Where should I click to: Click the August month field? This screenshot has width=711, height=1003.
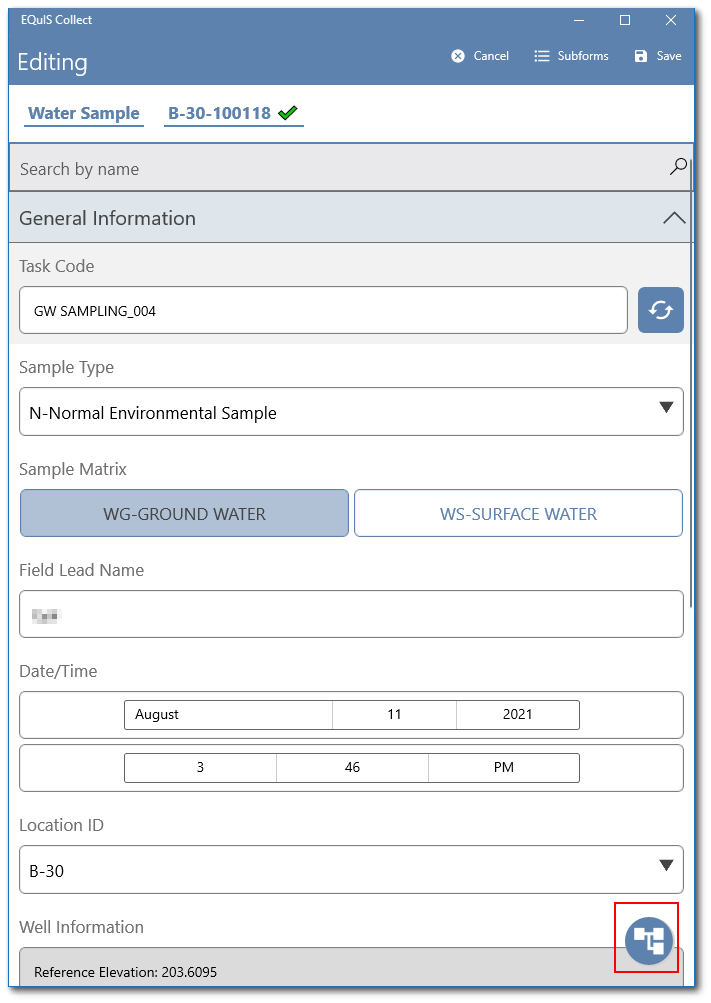(228, 714)
